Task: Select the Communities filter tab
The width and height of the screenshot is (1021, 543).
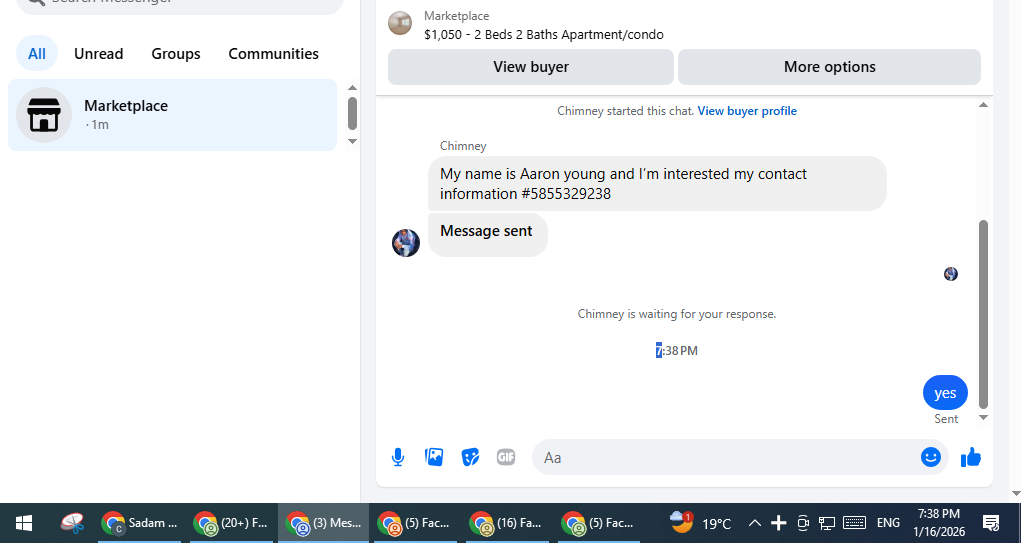Action: coord(273,53)
